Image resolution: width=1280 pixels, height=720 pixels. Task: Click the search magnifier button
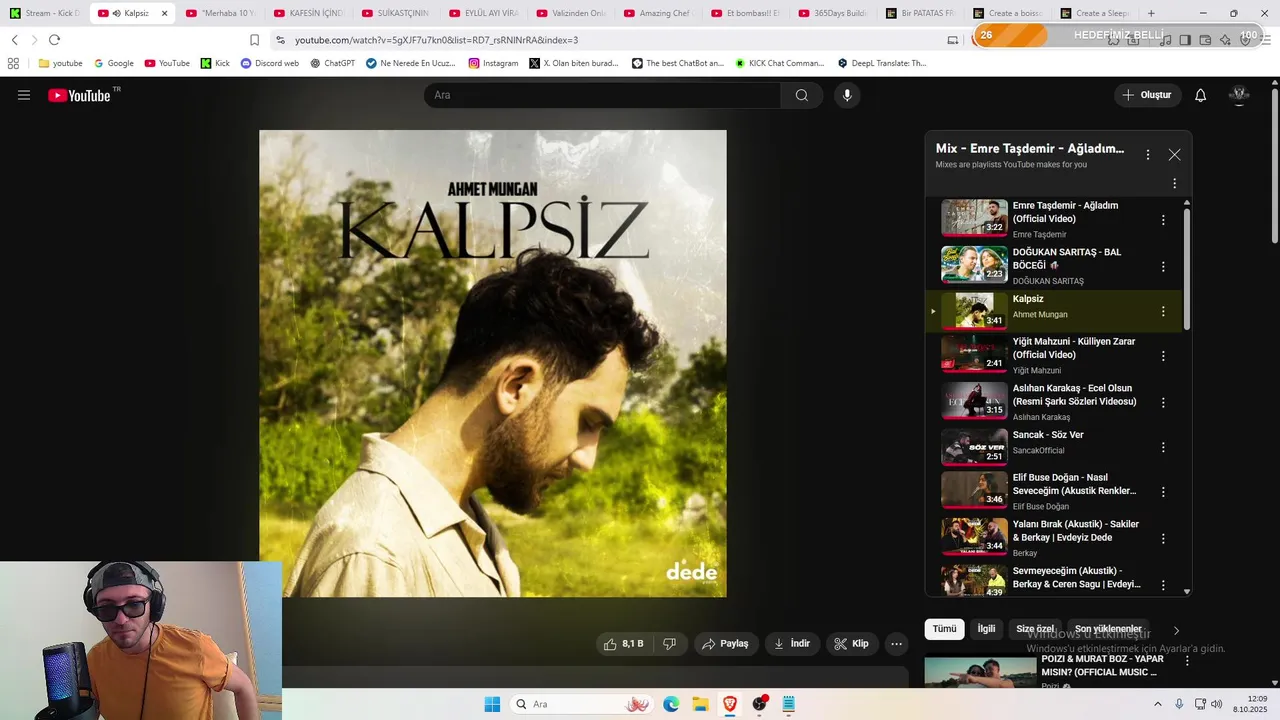[x=802, y=95]
